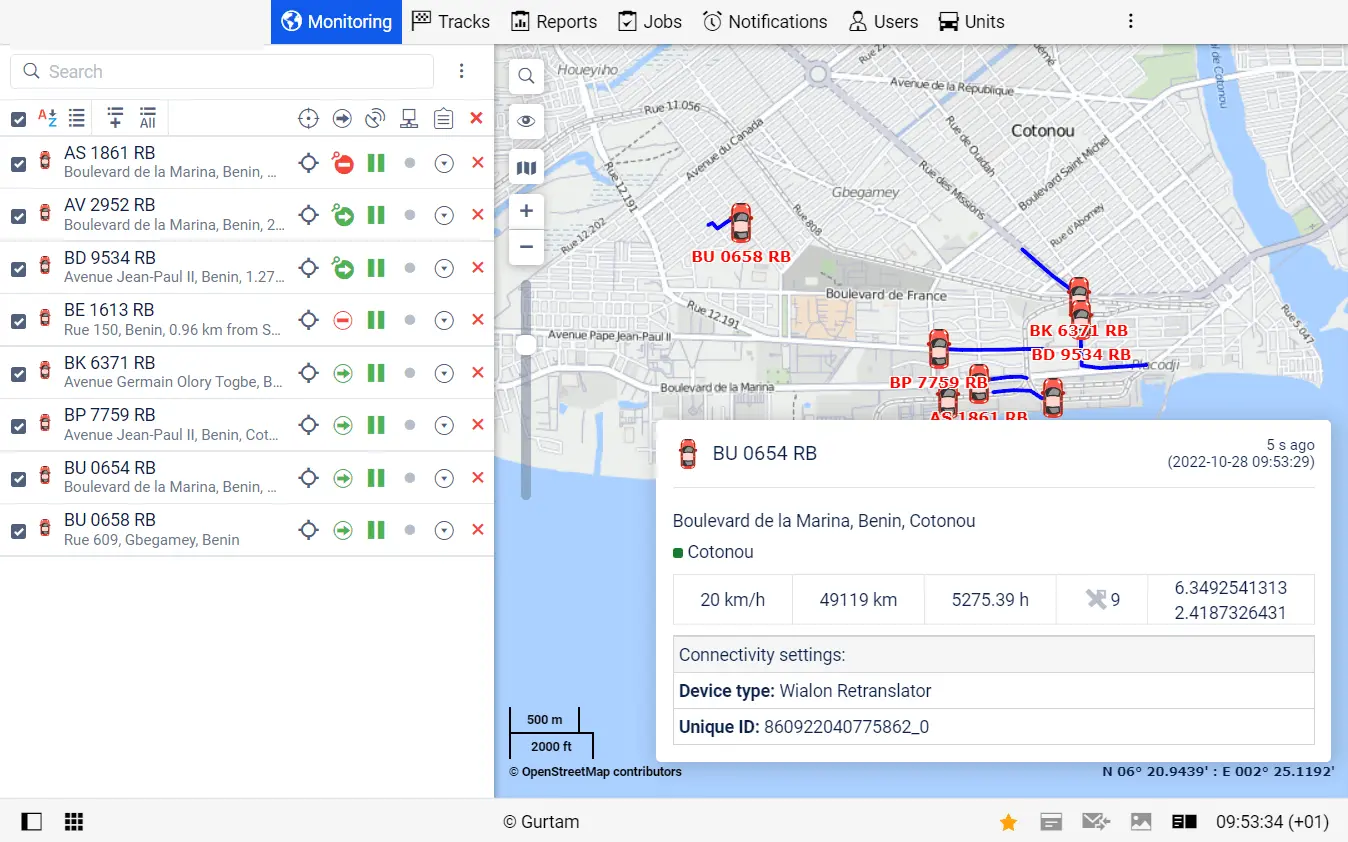
Task: Open the map search magnifier tool
Action: tap(526, 76)
